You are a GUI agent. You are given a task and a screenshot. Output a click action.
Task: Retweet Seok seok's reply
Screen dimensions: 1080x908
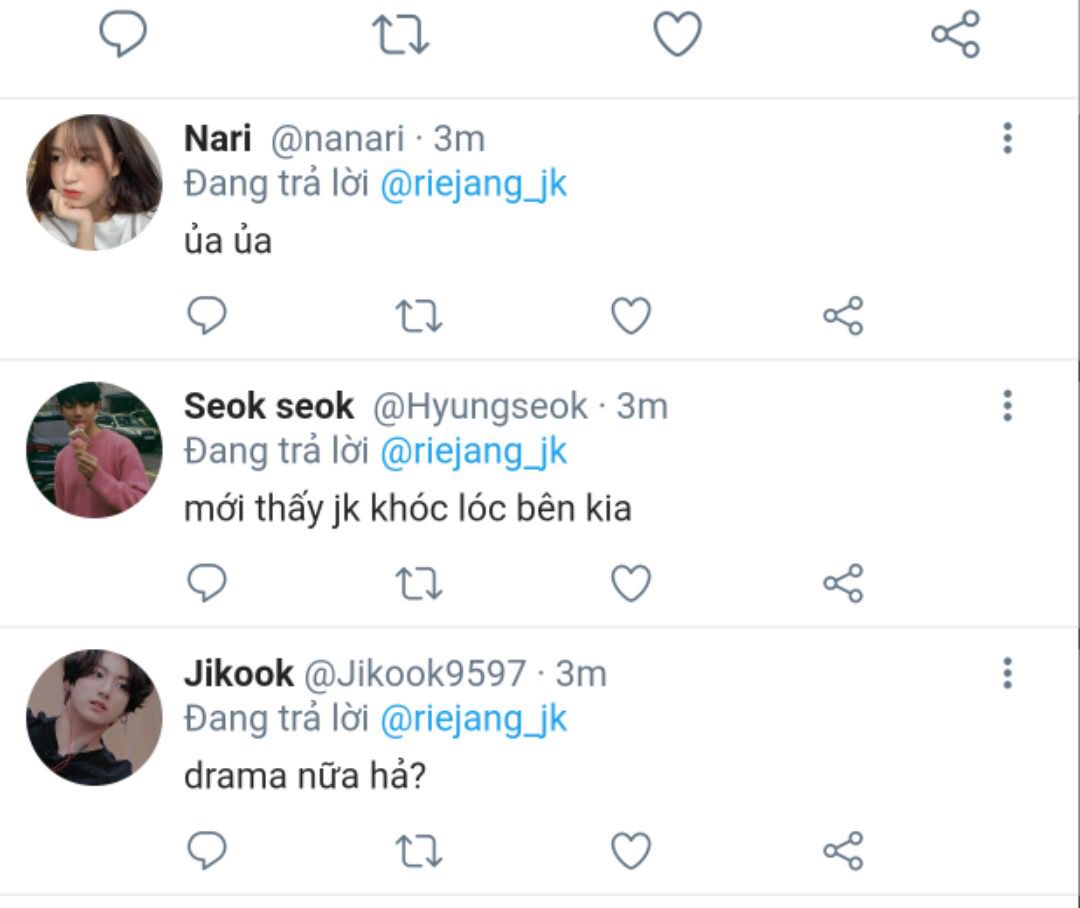coord(419,583)
